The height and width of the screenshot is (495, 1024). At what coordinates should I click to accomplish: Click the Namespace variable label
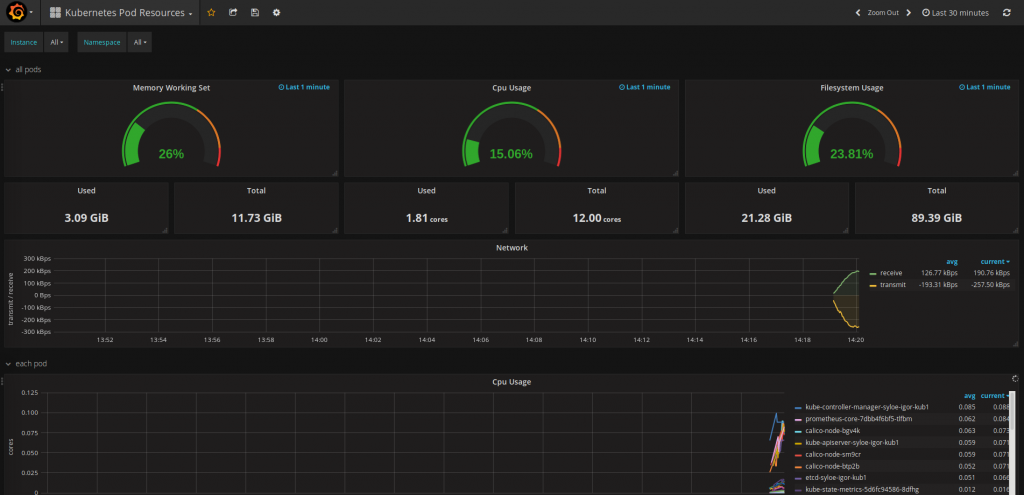[102, 42]
